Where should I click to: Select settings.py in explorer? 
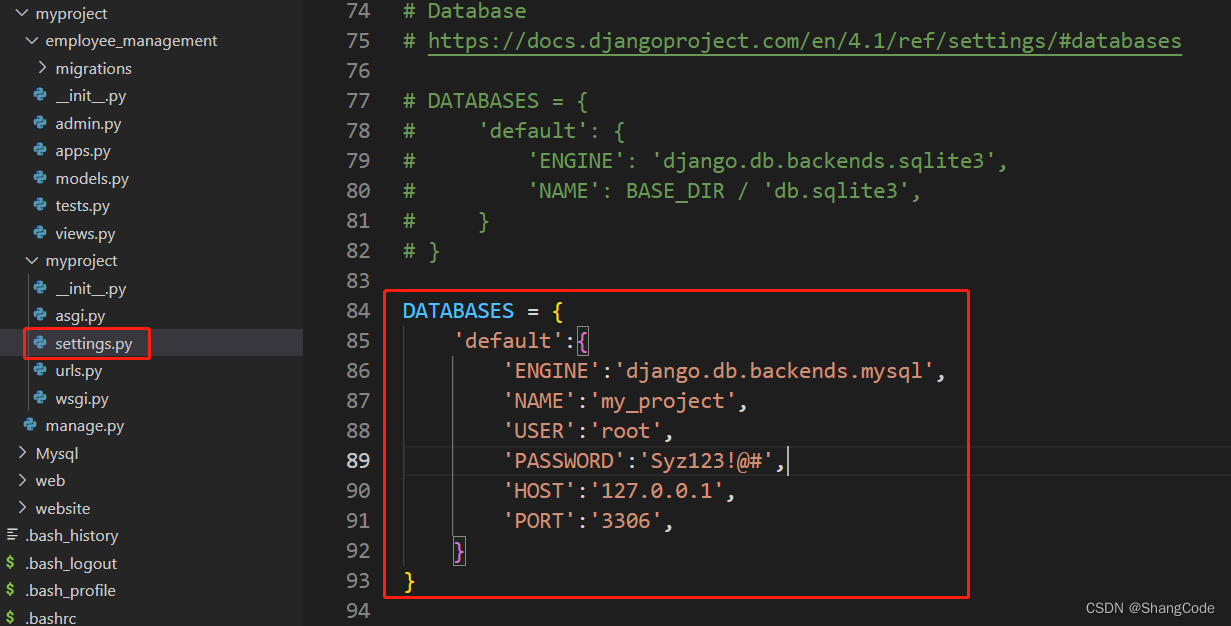93,343
